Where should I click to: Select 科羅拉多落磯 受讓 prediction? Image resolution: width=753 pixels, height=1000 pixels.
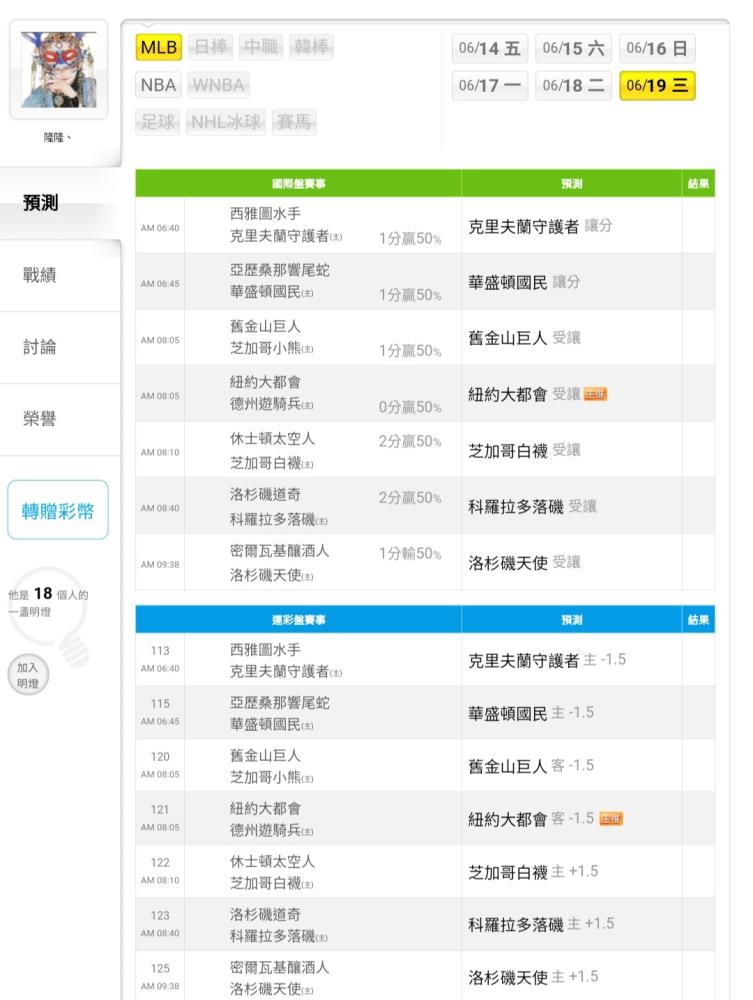(532, 507)
